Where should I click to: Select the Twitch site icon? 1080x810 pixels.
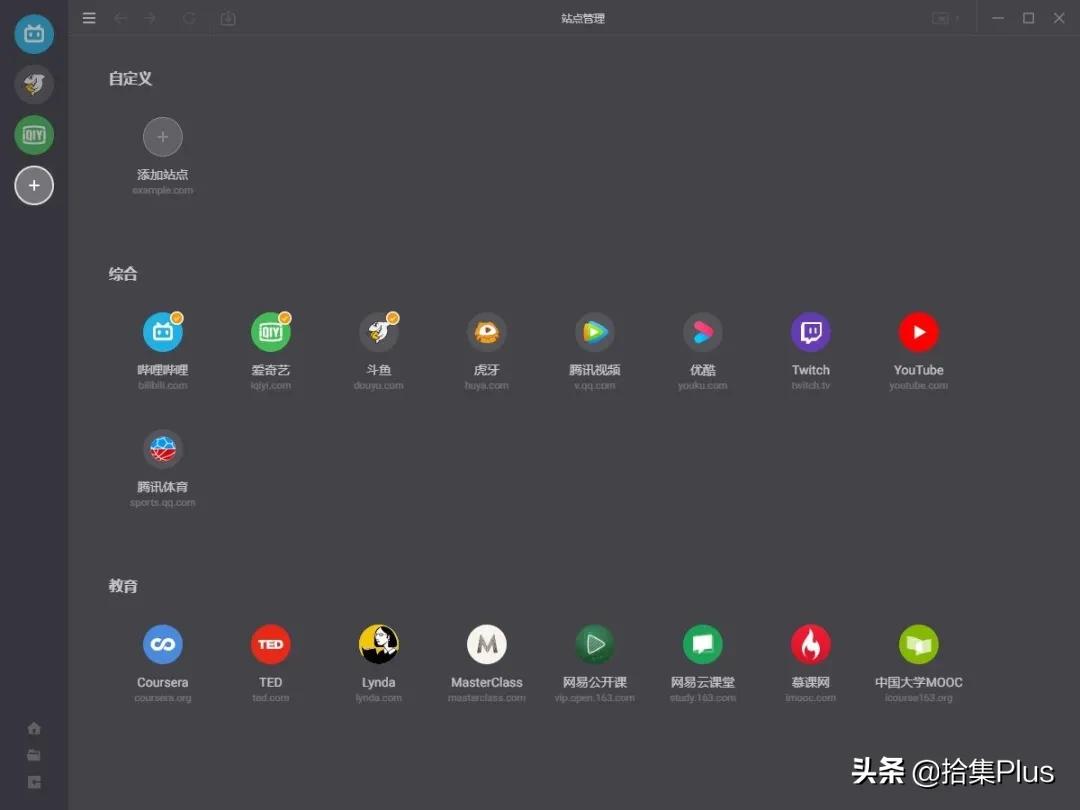pos(811,332)
